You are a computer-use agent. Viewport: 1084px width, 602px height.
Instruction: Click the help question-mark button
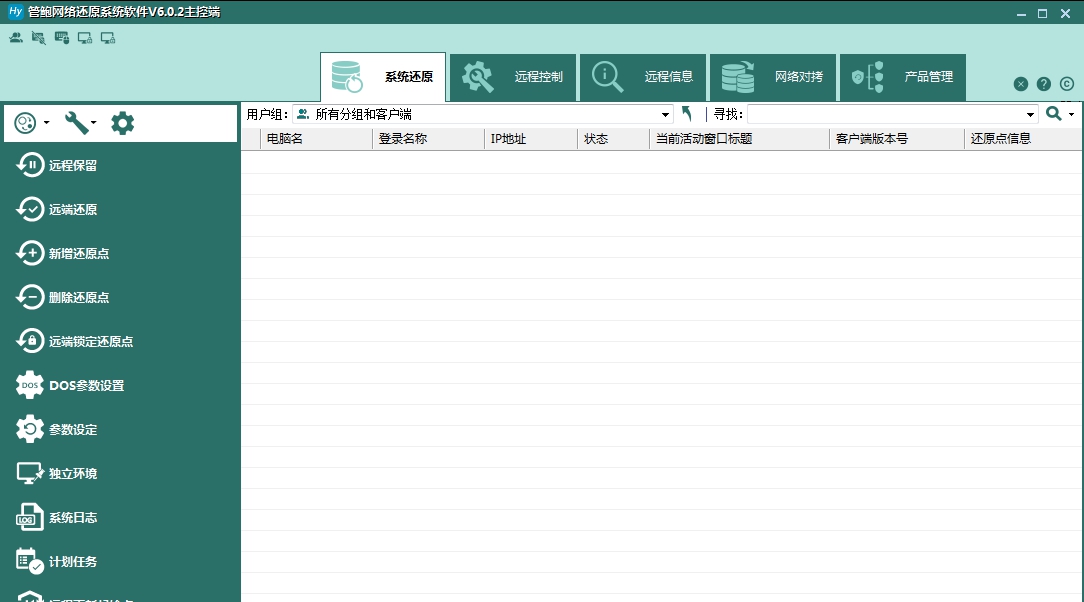[x=1044, y=84]
